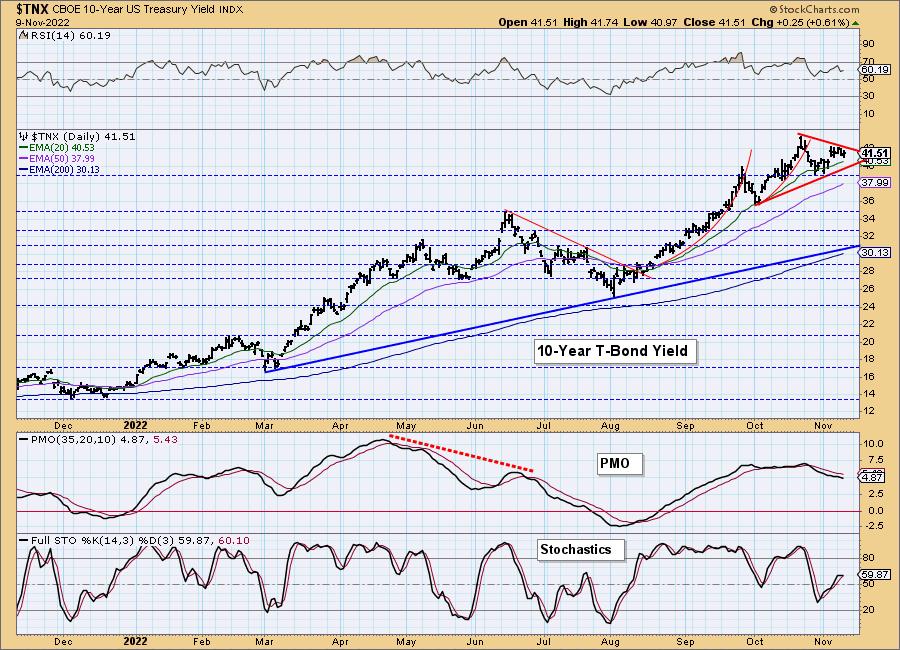
Task: Click the 22 label on the price axis
Action: (x=868, y=324)
